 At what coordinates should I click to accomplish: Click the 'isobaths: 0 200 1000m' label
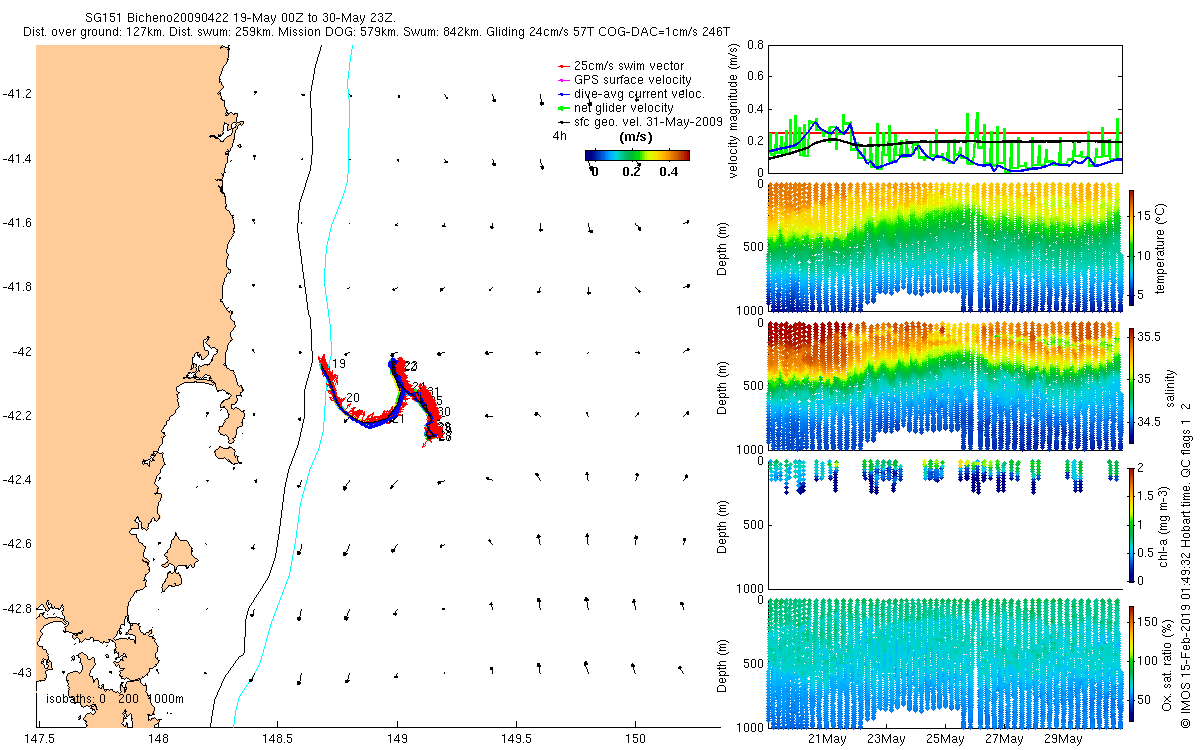click(113, 699)
